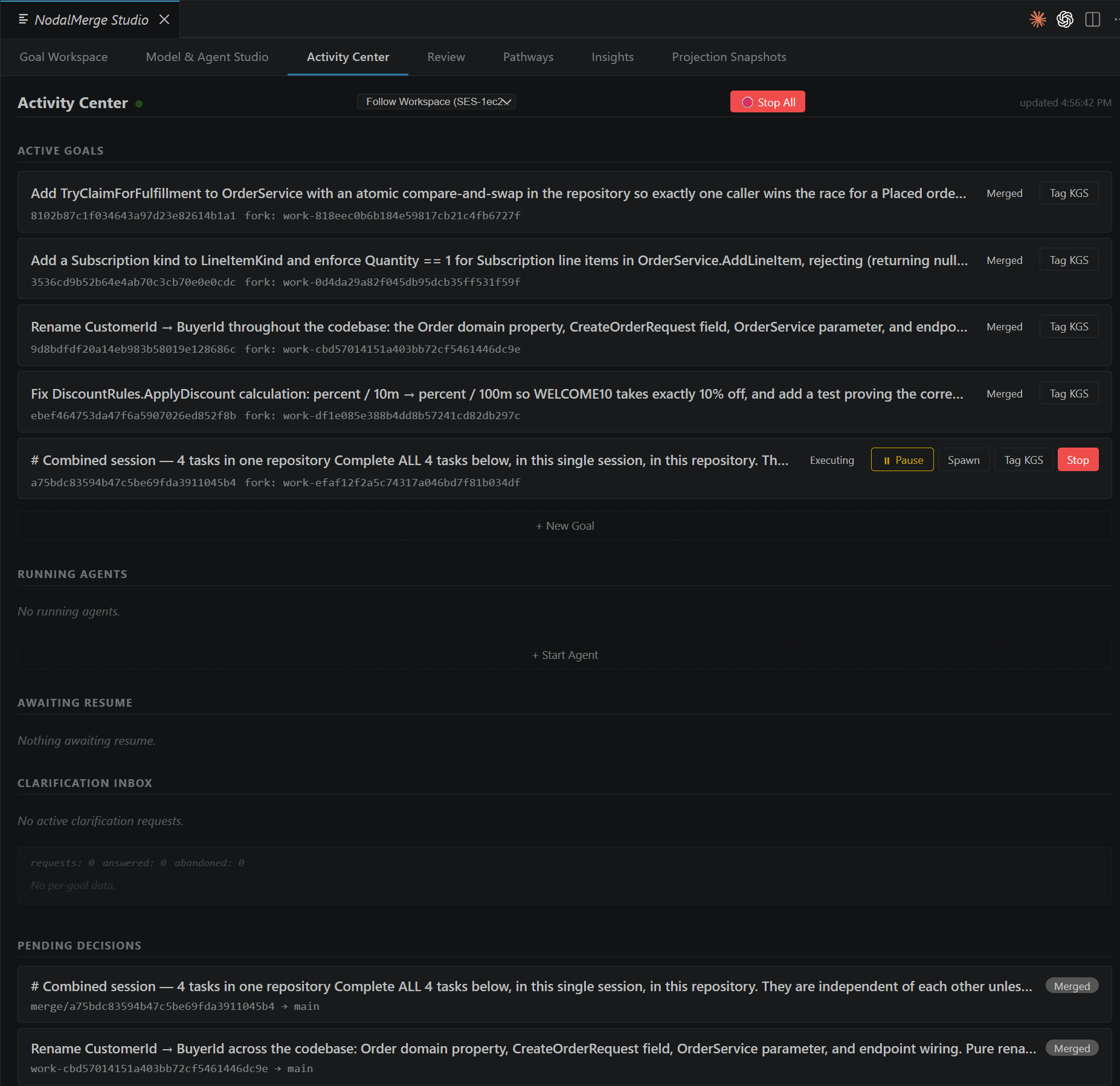Click merge/a75bdc83594b47c5be69fda3911045b4 → main text

click(175, 1006)
